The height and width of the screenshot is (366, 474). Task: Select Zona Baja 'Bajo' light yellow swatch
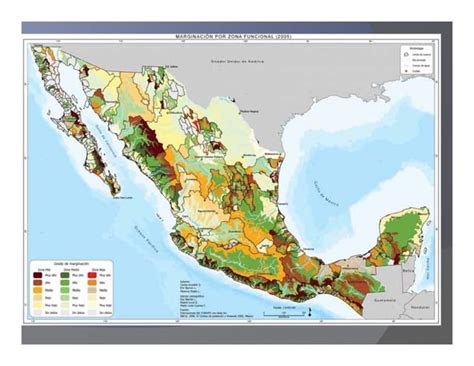(x=92, y=298)
